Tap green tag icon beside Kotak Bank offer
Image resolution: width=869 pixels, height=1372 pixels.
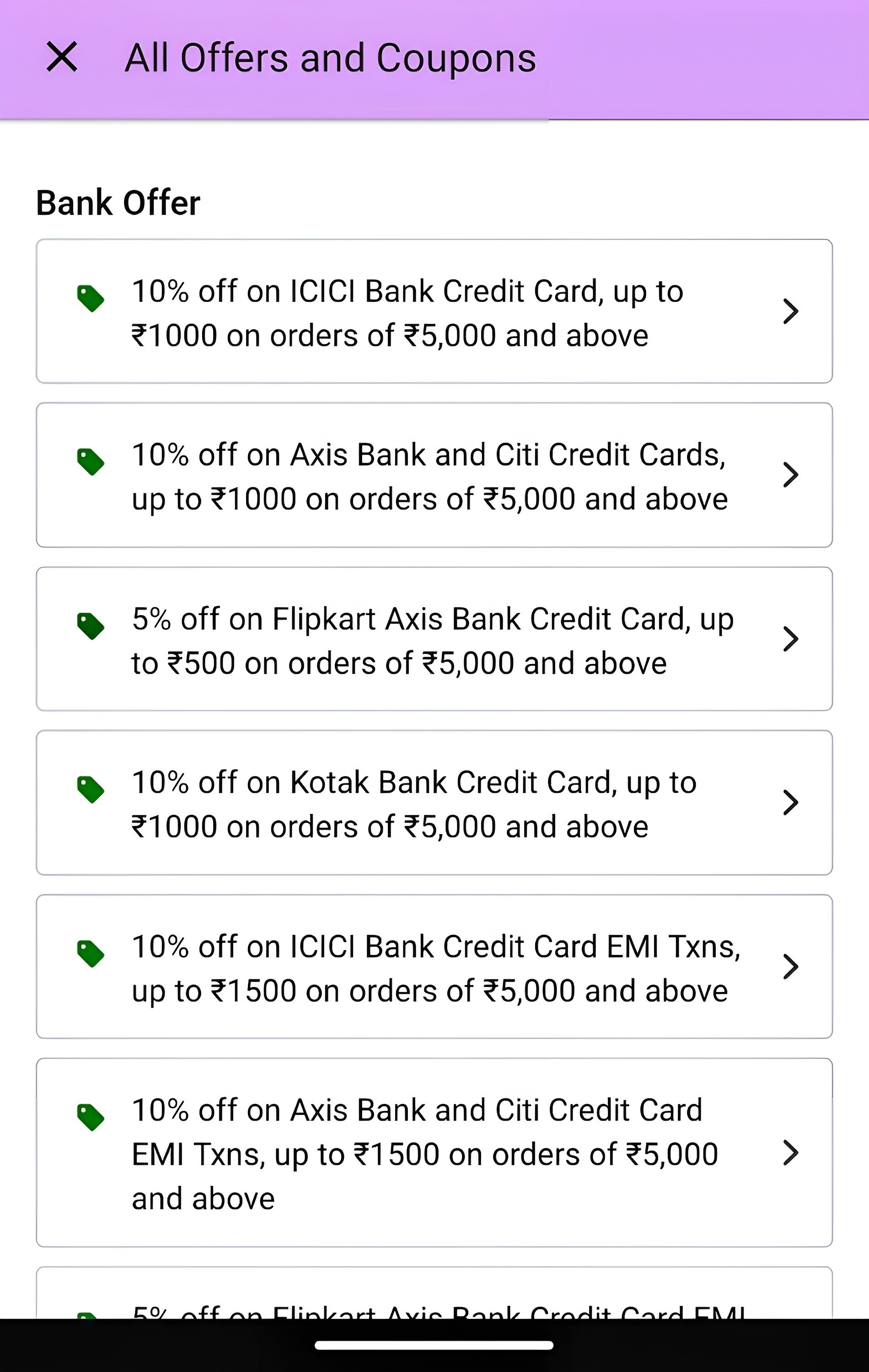(x=91, y=790)
